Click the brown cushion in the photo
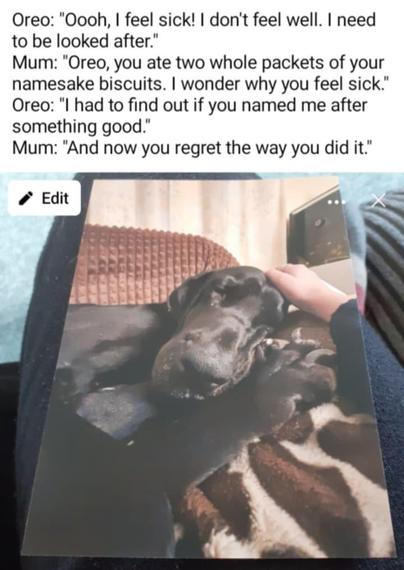404x570 pixels. (x=153, y=264)
